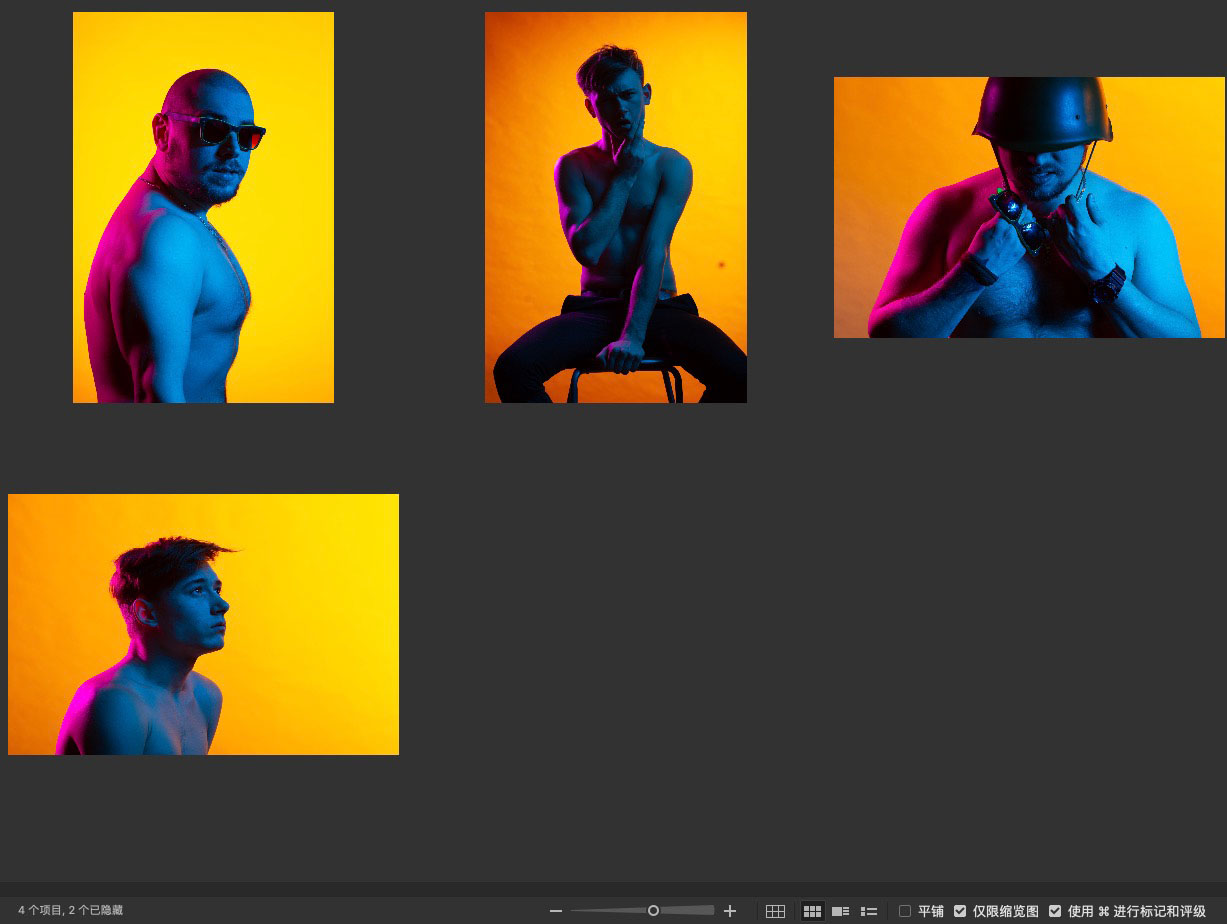
Task: Select the side profile portrait photo
Action: [203, 624]
